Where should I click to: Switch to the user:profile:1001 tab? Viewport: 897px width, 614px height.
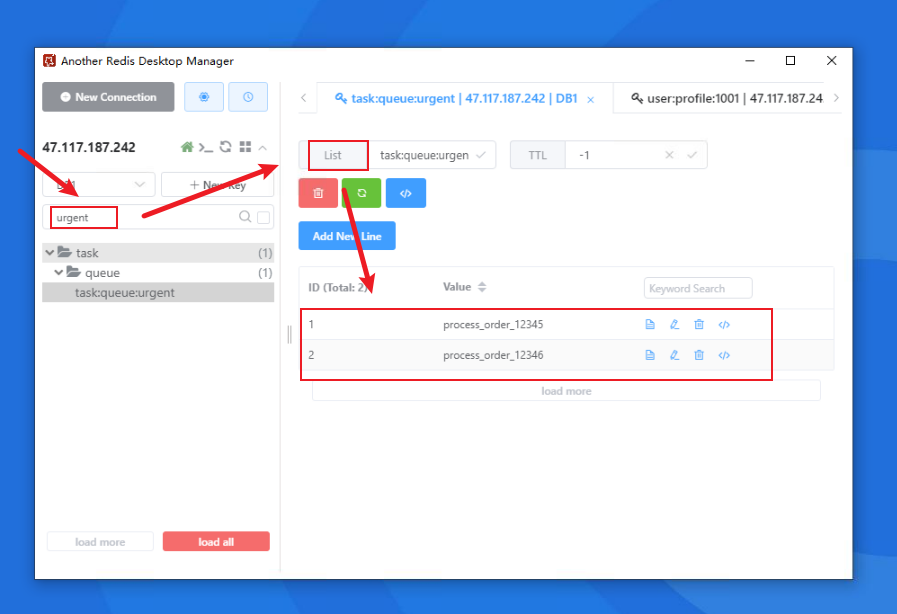727,98
